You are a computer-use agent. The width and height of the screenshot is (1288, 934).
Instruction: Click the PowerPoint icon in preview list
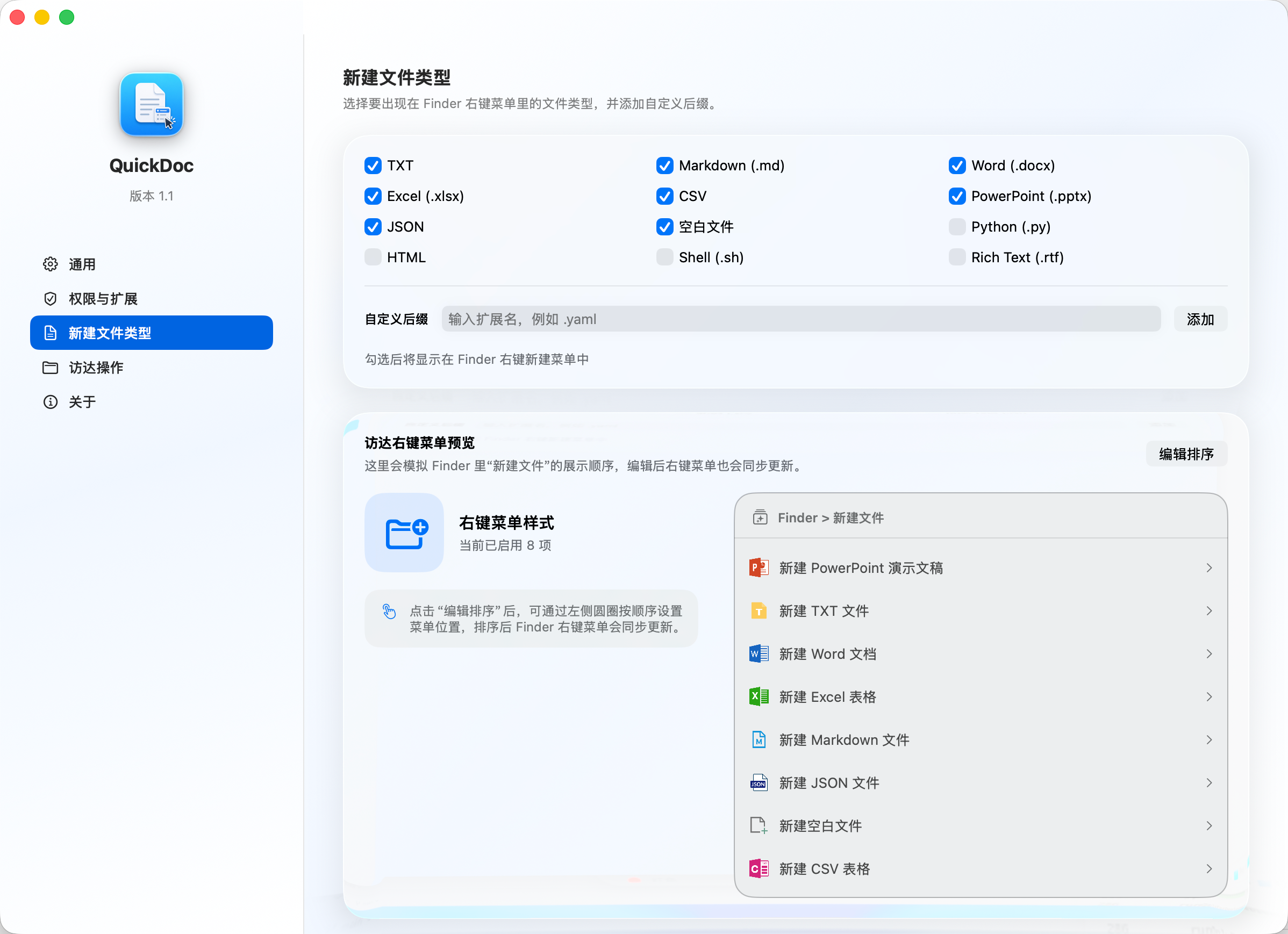pyautogui.click(x=759, y=568)
